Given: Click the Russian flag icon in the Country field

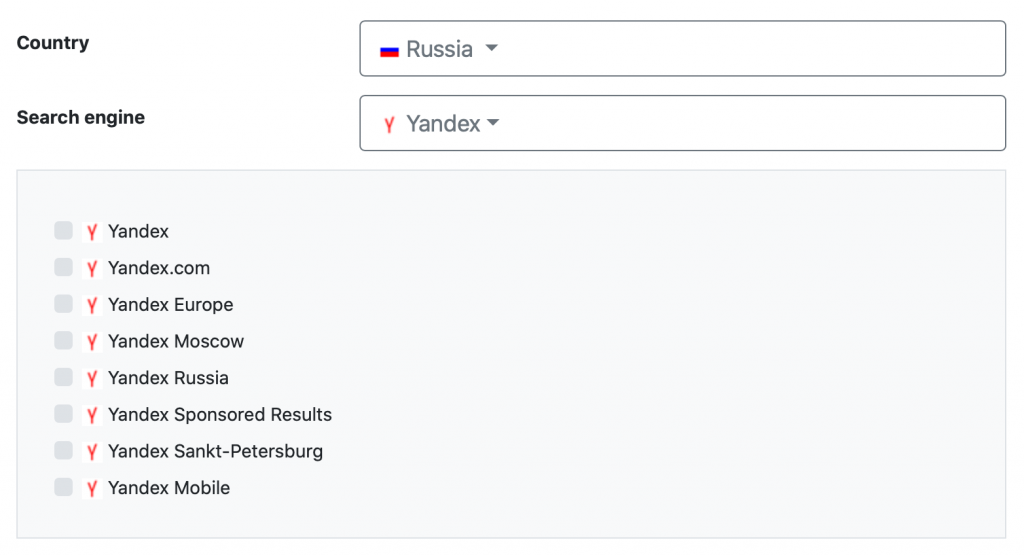Looking at the screenshot, I should click(x=389, y=50).
